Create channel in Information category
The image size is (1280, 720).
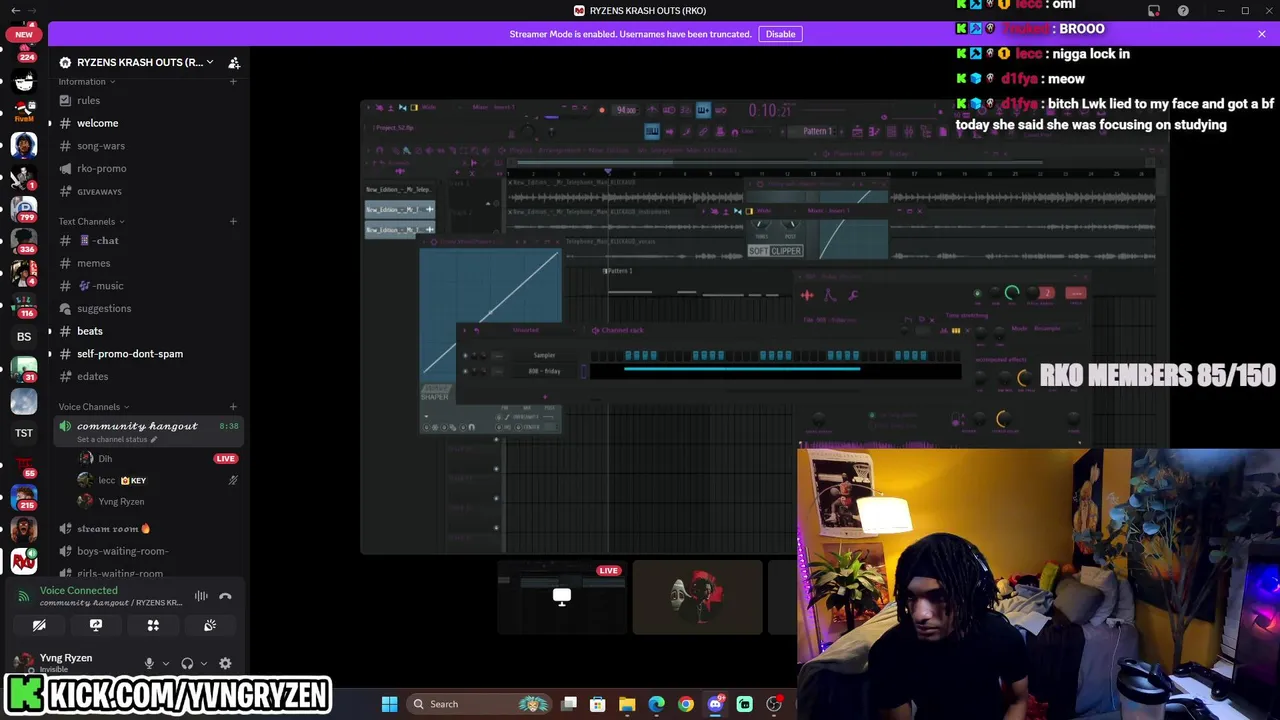tap(233, 81)
